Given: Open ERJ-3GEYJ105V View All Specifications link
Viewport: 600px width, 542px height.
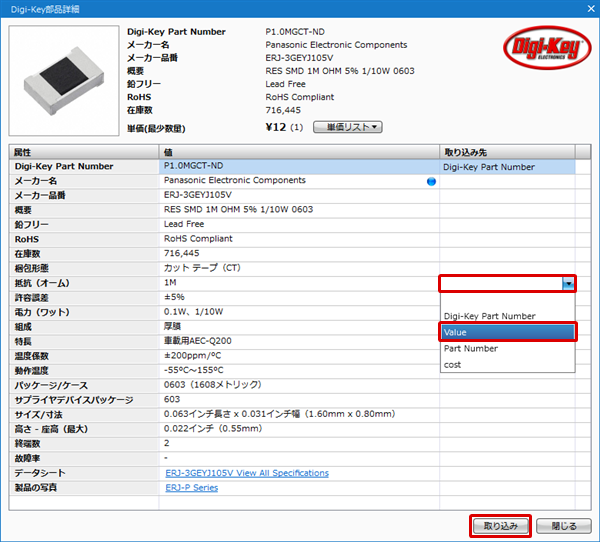Looking at the screenshot, I should point(247,473).
